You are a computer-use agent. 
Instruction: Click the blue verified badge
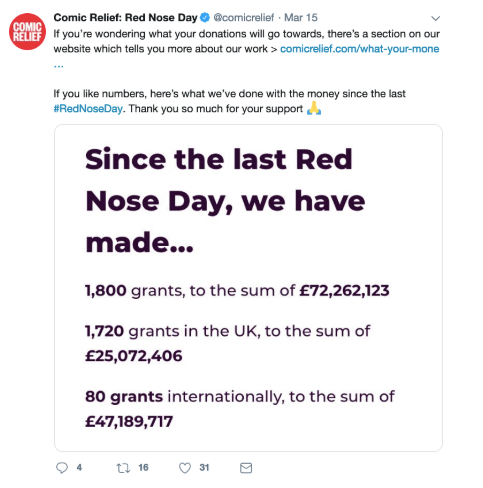point(205,17)
